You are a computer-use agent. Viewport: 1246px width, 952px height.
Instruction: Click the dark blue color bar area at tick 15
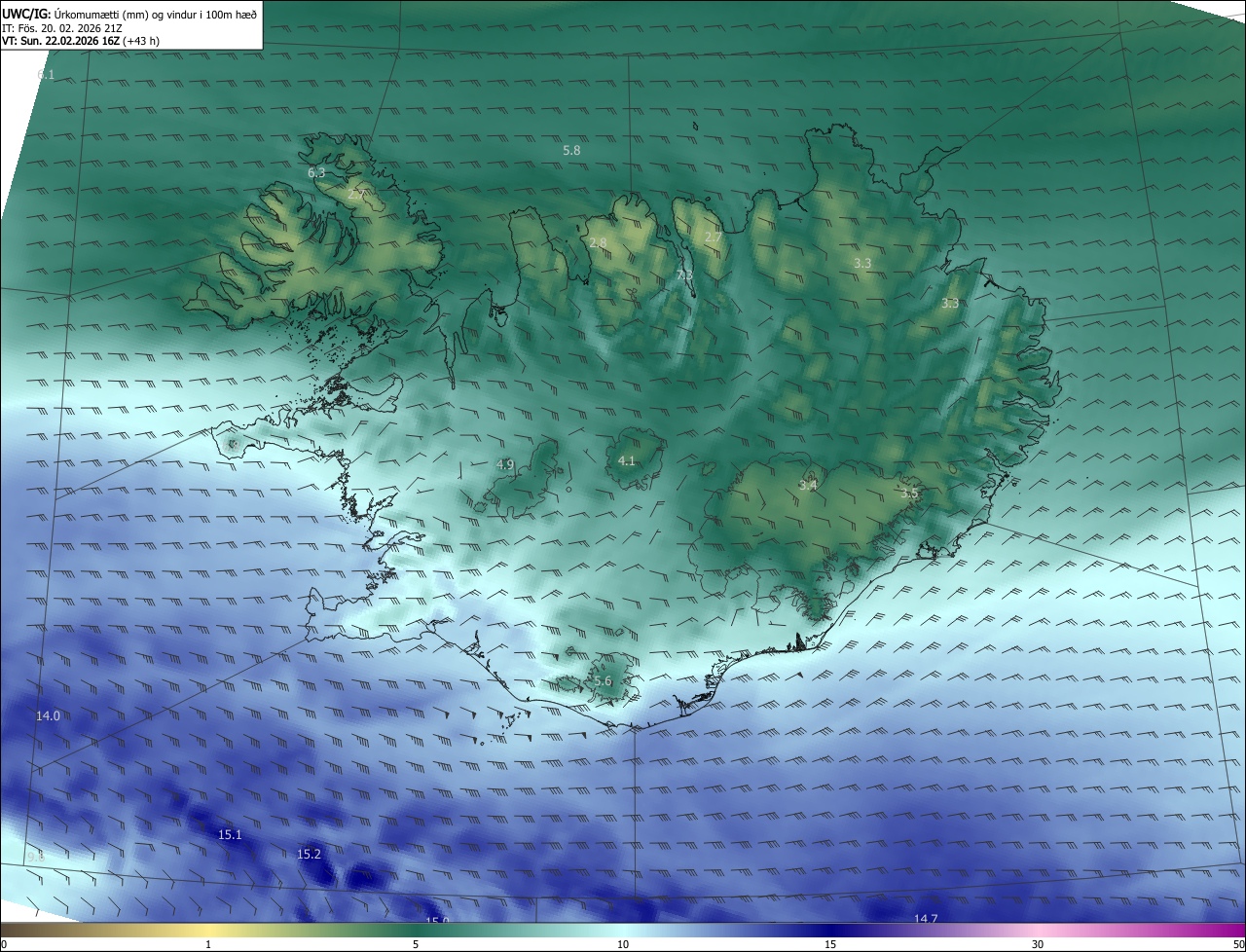pyautogui.click(x=830, y=930)
